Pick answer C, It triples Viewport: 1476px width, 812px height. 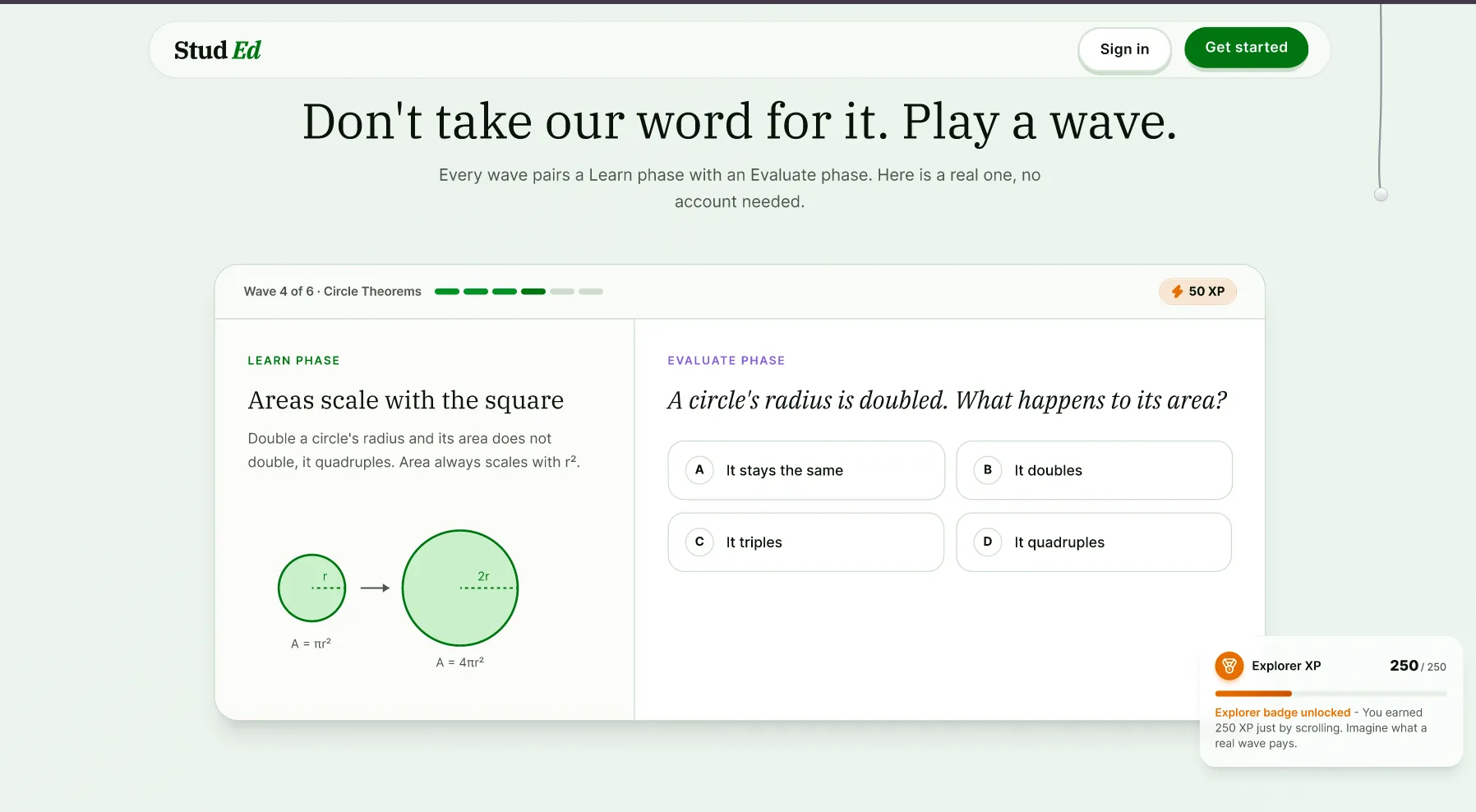click(x=806, y=542)
